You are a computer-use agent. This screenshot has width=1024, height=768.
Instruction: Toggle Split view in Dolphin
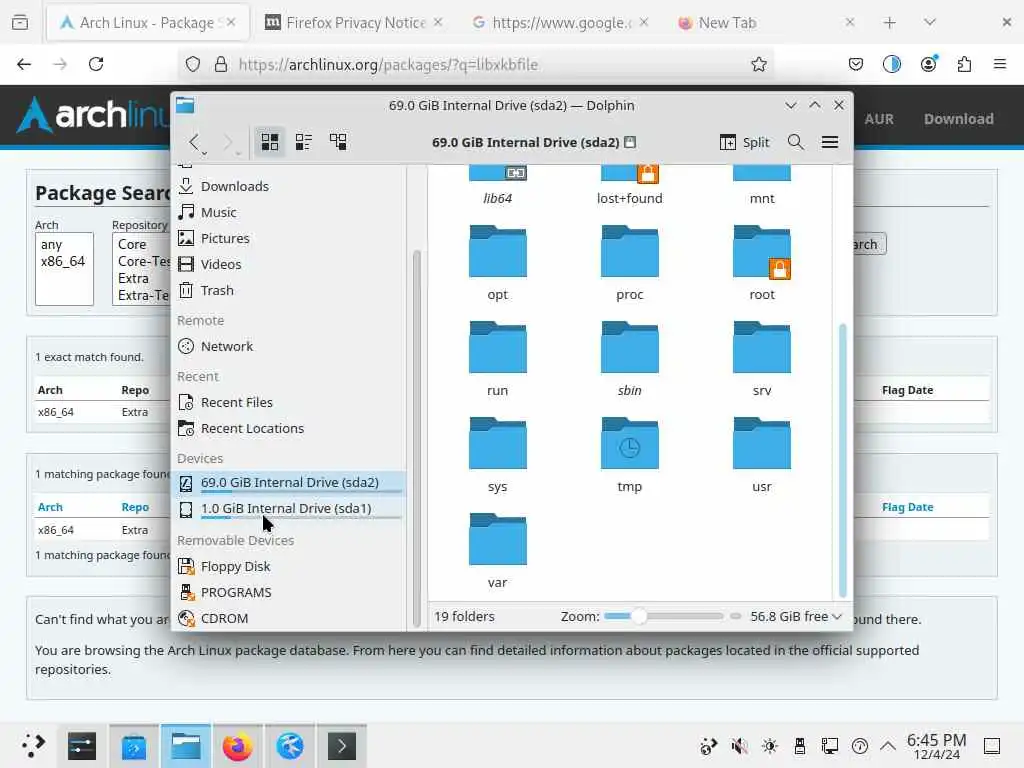tap(744, 142)
